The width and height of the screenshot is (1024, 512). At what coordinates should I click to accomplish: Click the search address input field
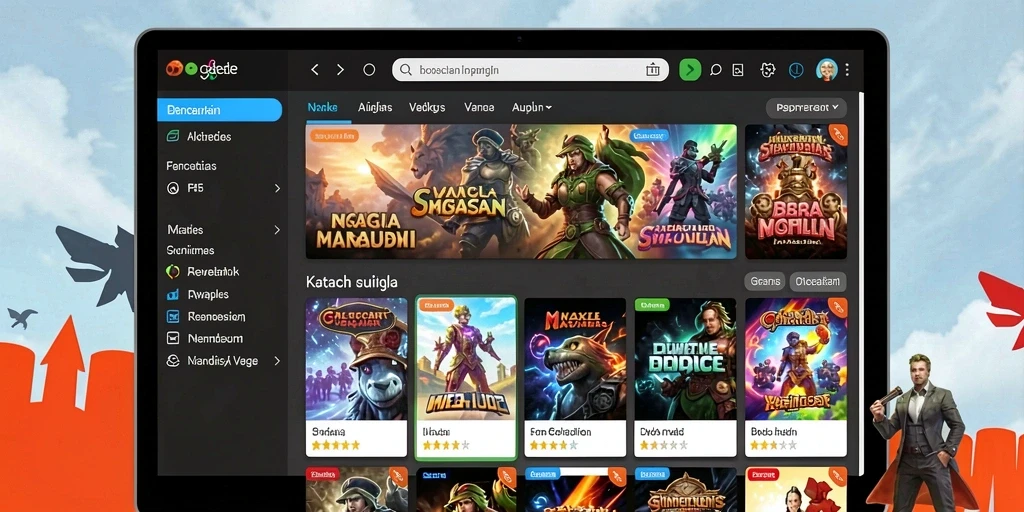point(530,70)
